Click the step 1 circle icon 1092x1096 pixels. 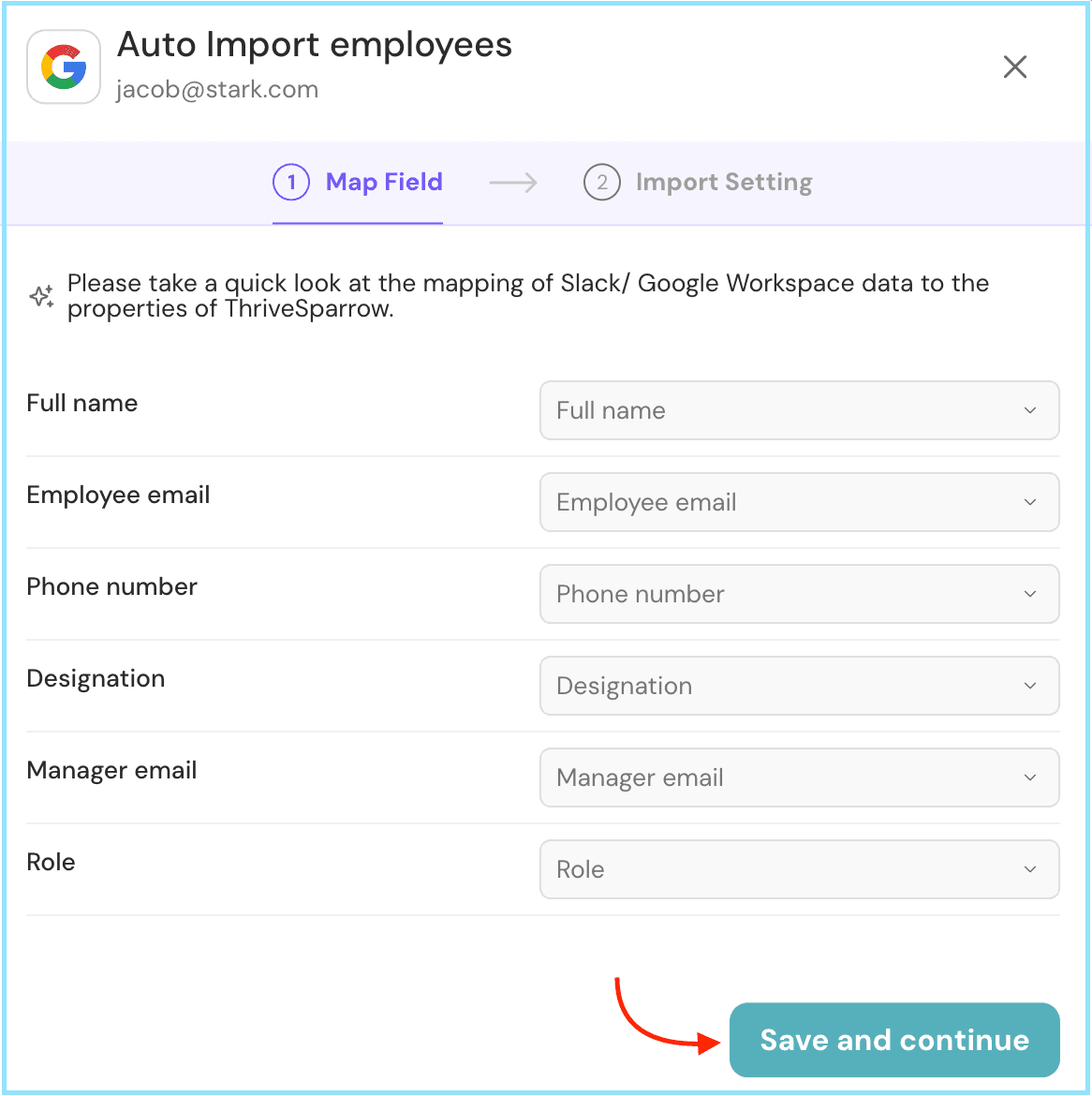point(291,183)
